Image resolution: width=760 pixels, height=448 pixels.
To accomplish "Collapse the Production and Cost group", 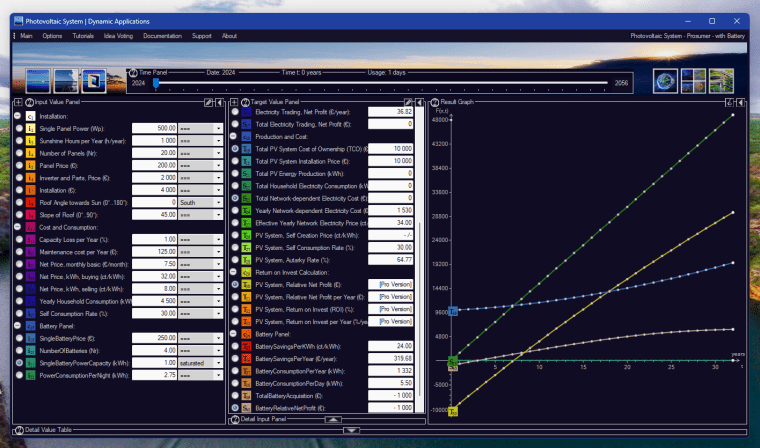I will [233, 136].
